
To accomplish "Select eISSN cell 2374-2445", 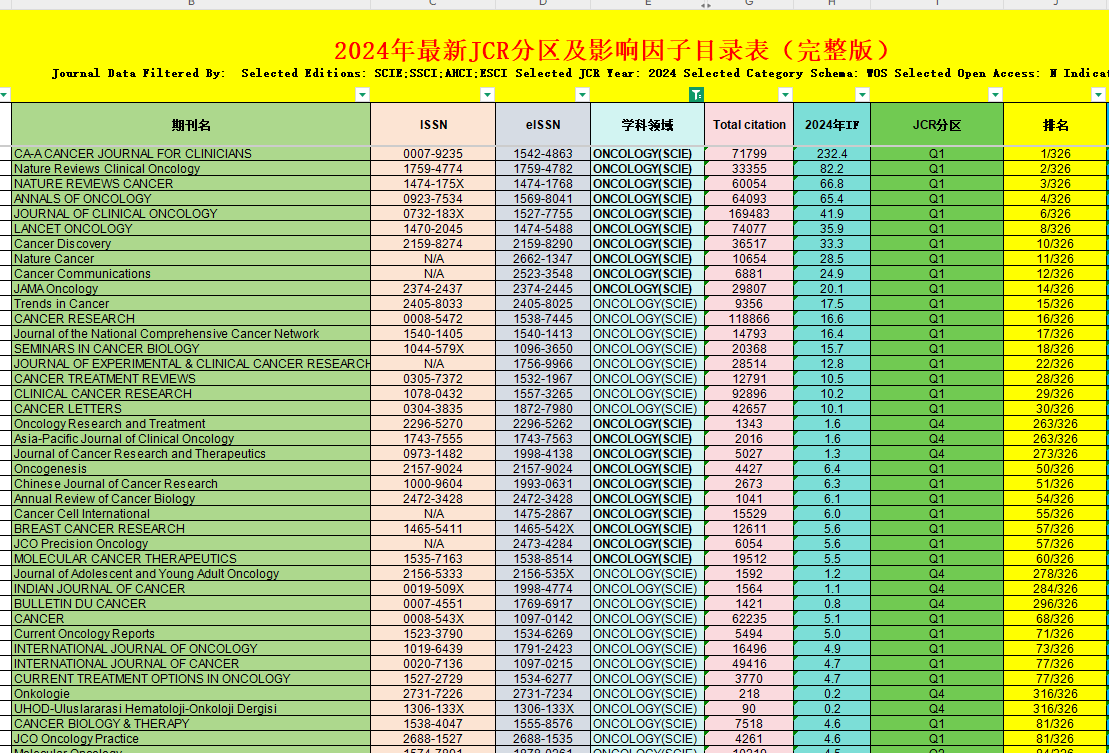I will pos(542,288).
